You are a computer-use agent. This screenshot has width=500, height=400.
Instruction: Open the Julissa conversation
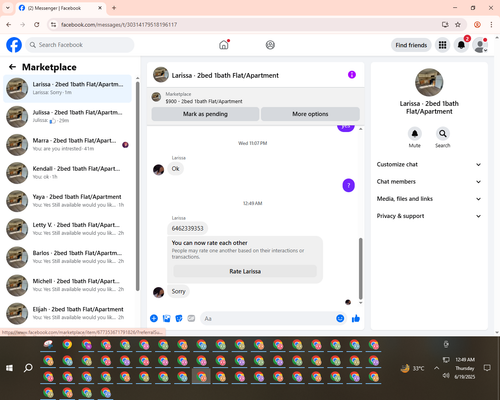click(x=68, y=117)
